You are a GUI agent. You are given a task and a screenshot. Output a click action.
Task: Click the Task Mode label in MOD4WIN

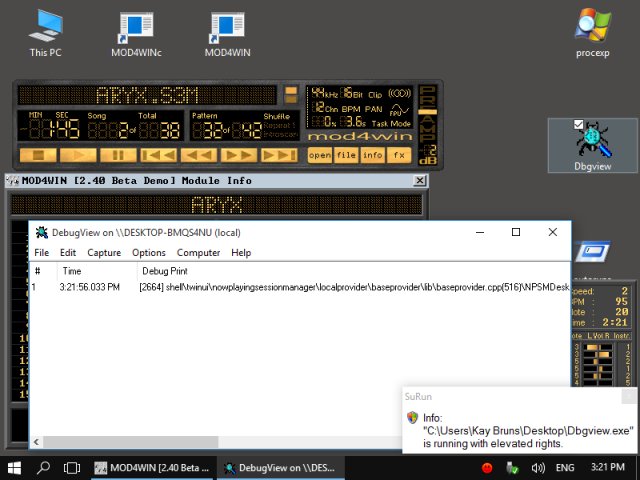coord(391,123)
